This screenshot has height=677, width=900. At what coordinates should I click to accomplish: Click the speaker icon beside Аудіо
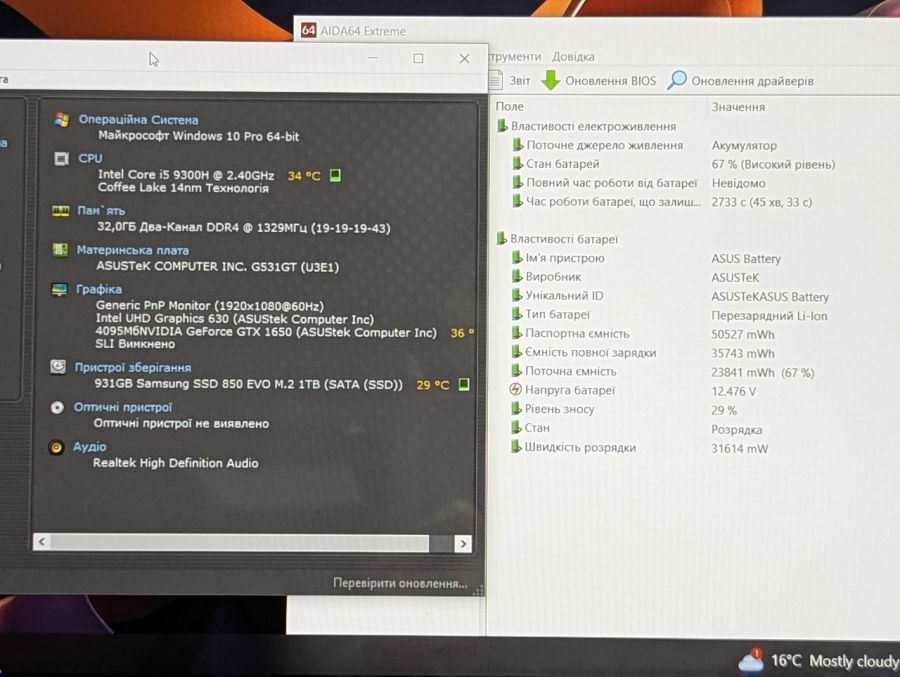tap(56, 447)
